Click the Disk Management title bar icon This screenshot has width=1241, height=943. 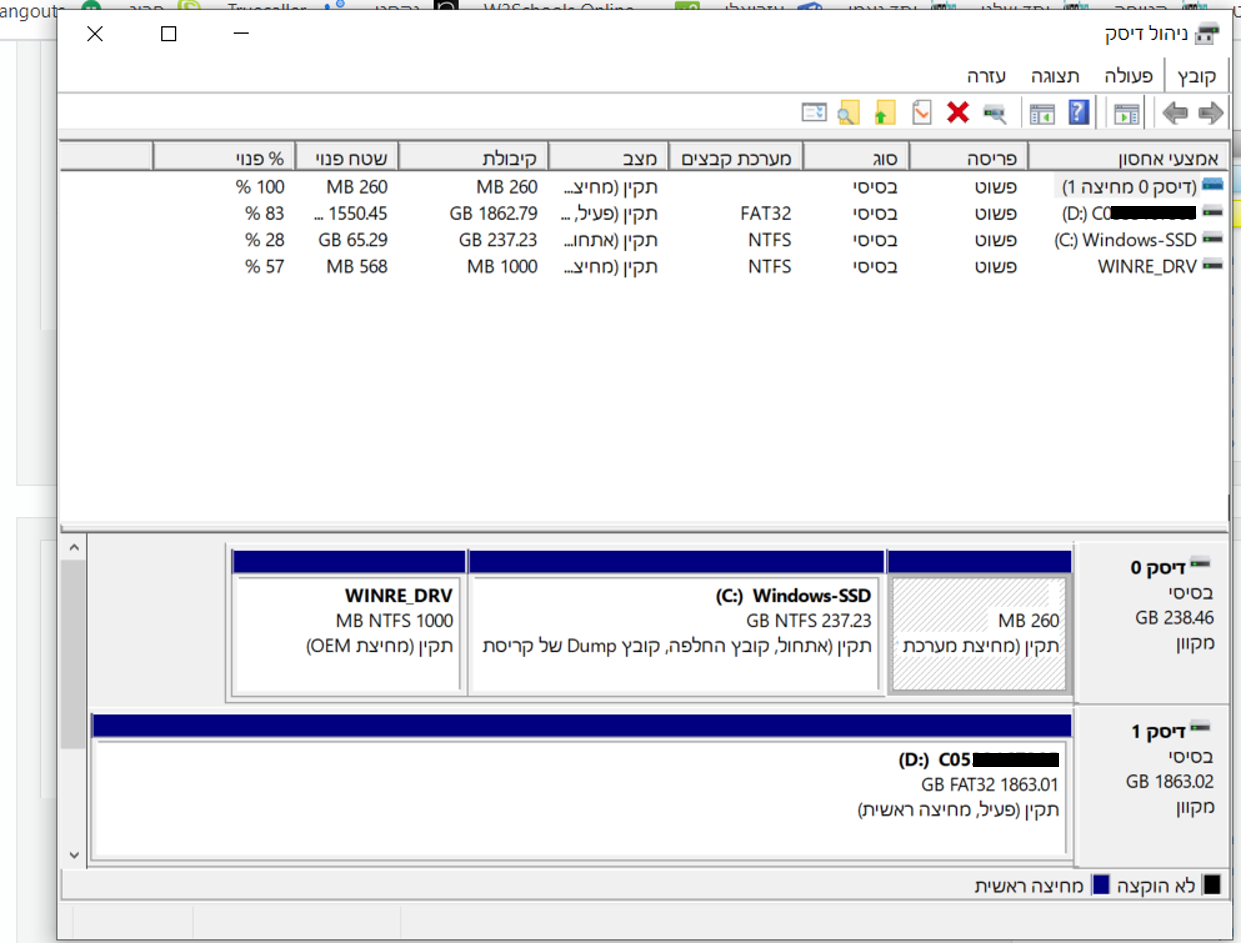(x=1208, y=34)
